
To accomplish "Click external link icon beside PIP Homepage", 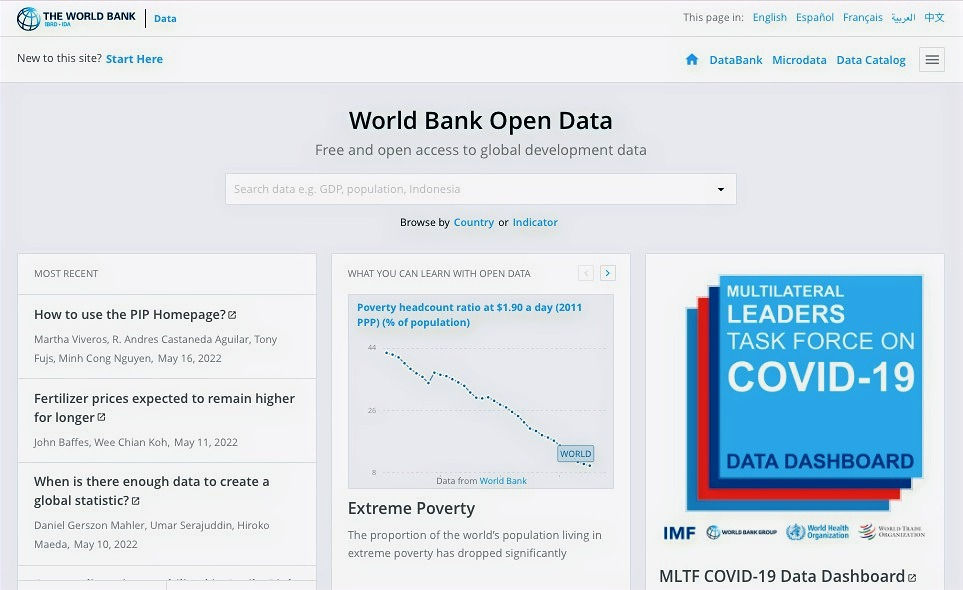I will (x=232, y=315).
